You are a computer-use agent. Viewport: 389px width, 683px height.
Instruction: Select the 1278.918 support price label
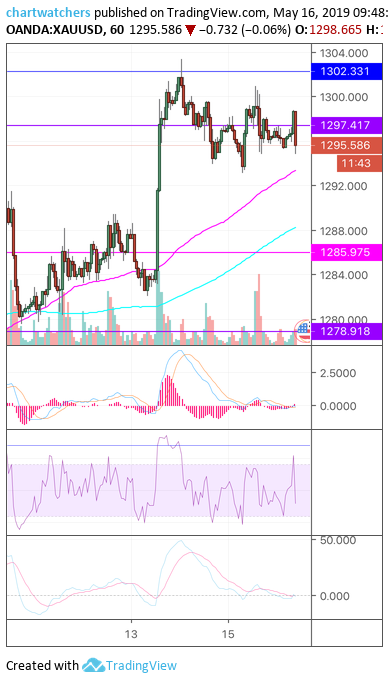[x=346, y=331]
